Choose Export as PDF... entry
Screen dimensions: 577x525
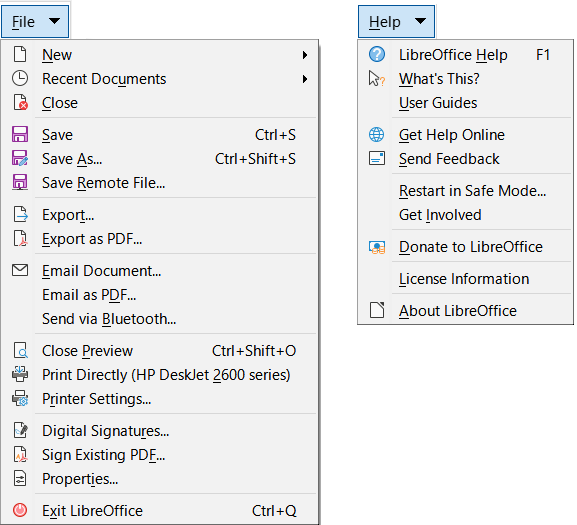(159, 238)
